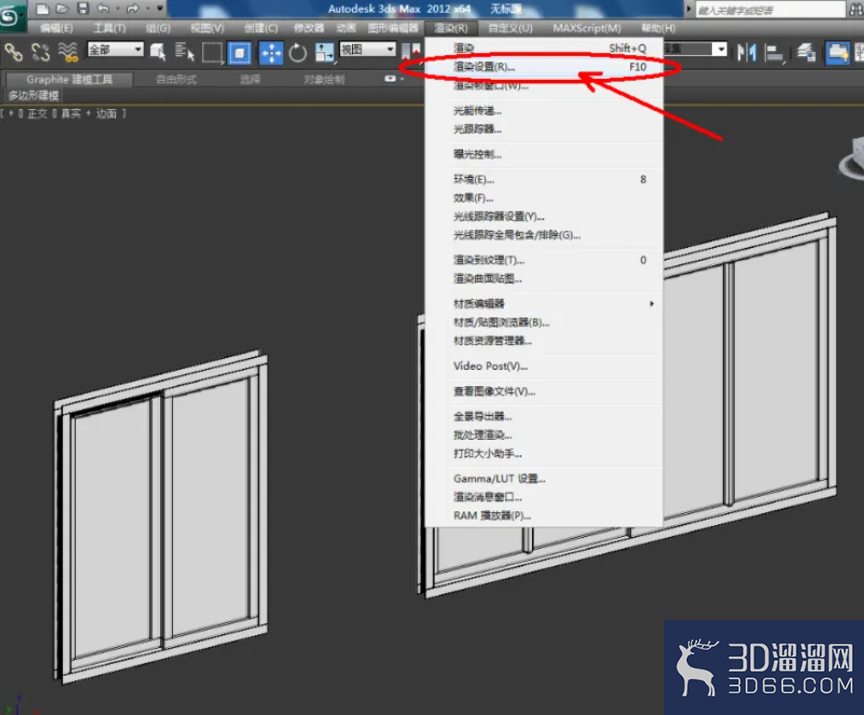The height and width of the screenshot is (715, 864).
Task: Expand the 多边形建模 panel
Action: click(x=34, y=95)
